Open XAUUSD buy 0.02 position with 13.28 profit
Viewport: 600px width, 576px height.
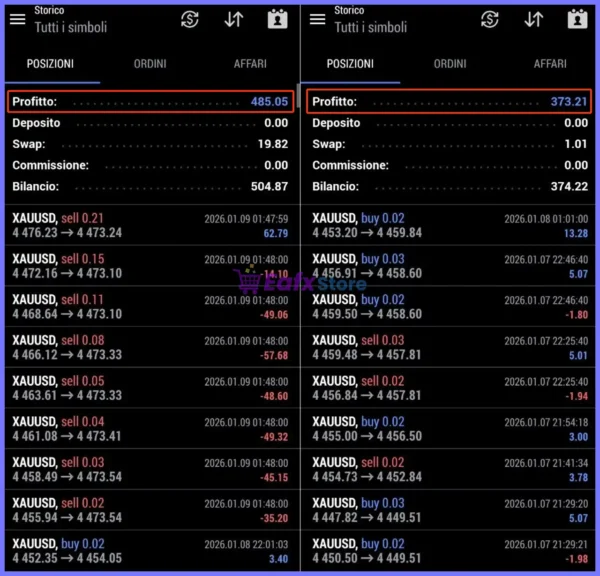pyautogui.click(x=448, y=225)
